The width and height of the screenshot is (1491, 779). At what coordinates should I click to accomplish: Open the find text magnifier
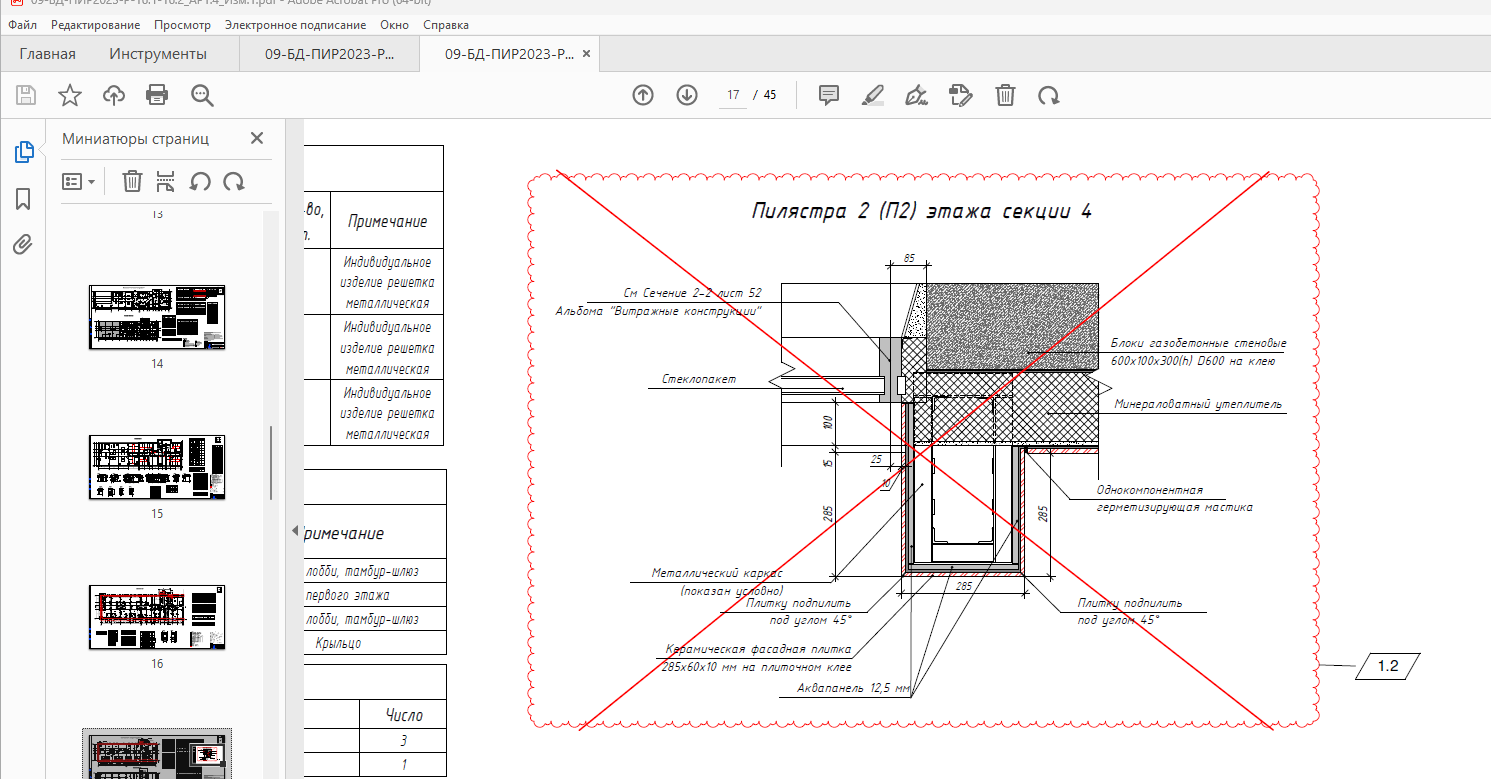202,95
